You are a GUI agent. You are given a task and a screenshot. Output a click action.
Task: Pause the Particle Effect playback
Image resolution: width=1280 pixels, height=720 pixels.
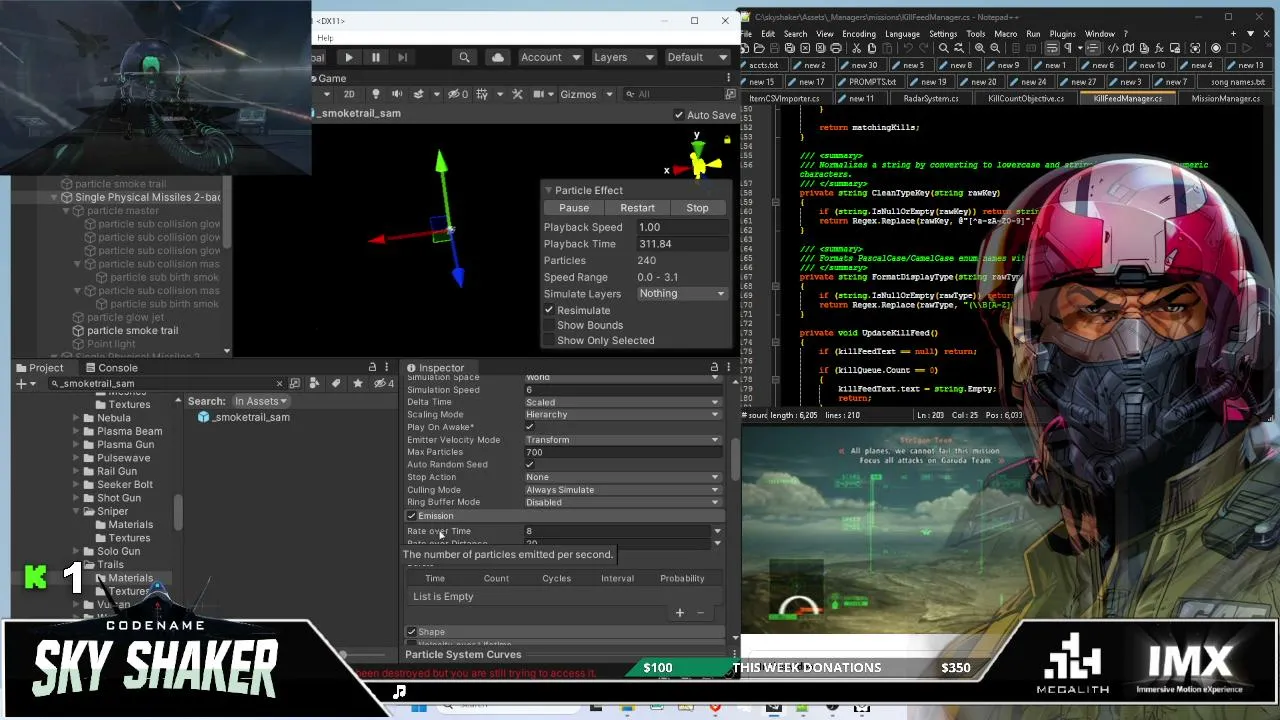click(x=574, y=208)
